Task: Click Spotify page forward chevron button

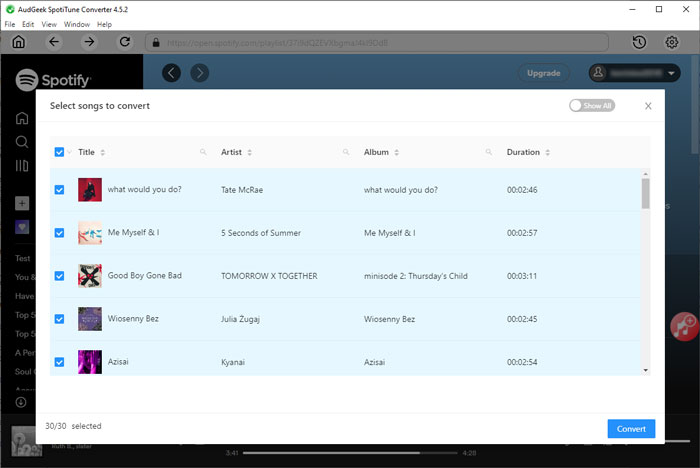Action: pos(200,73)
